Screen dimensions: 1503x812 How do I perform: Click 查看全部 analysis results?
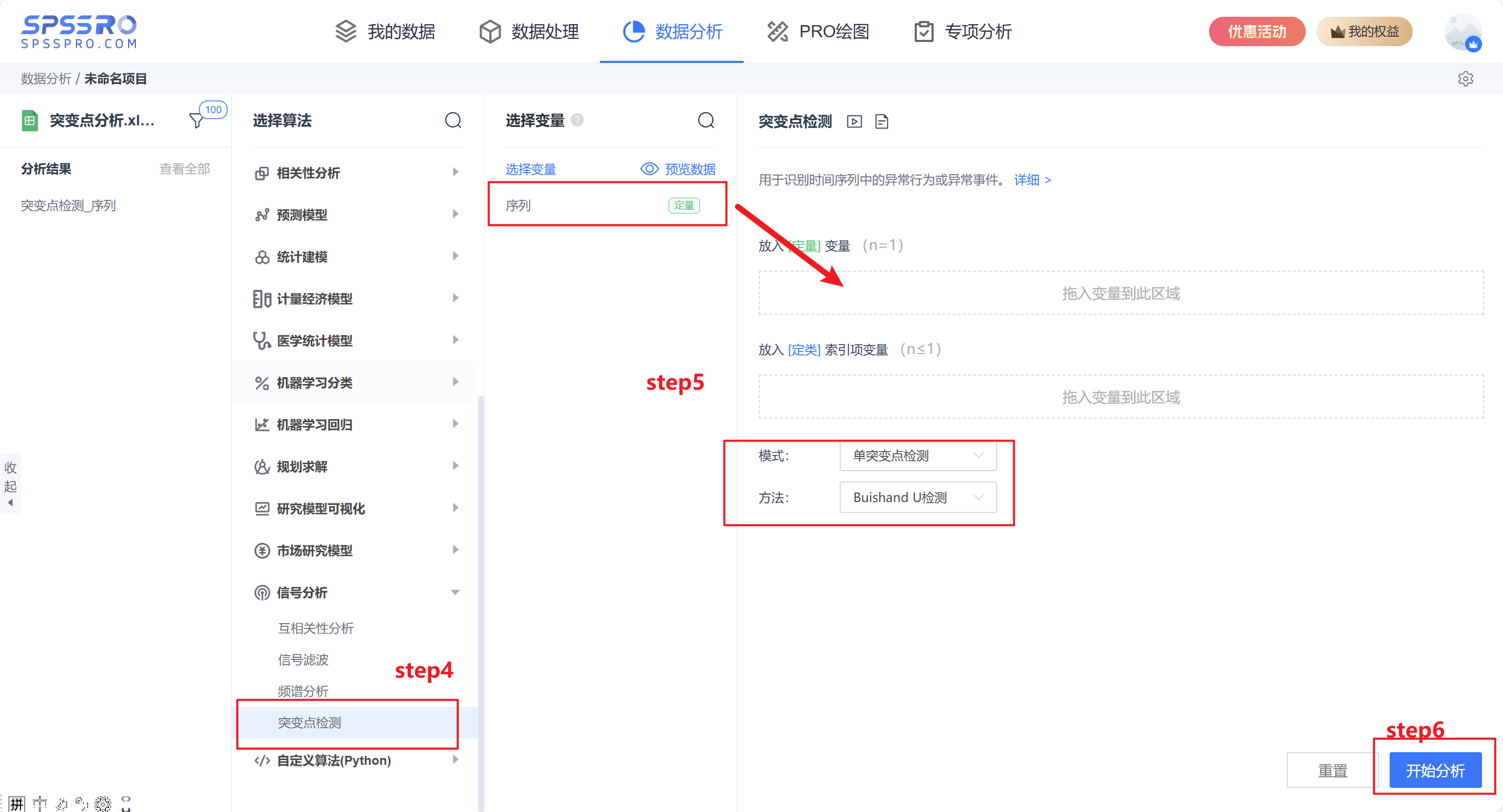[184, 168]
